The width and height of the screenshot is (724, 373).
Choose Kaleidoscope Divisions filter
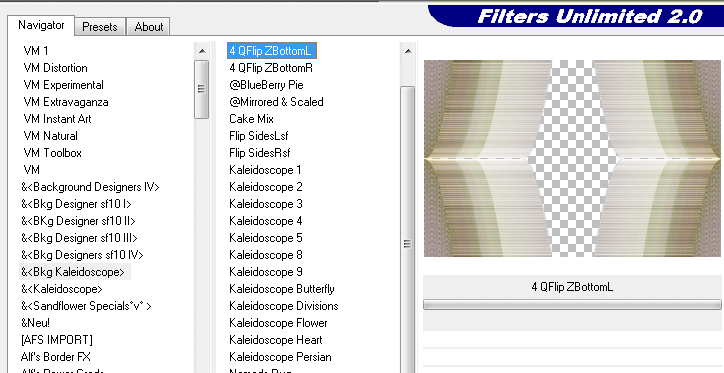284,306
